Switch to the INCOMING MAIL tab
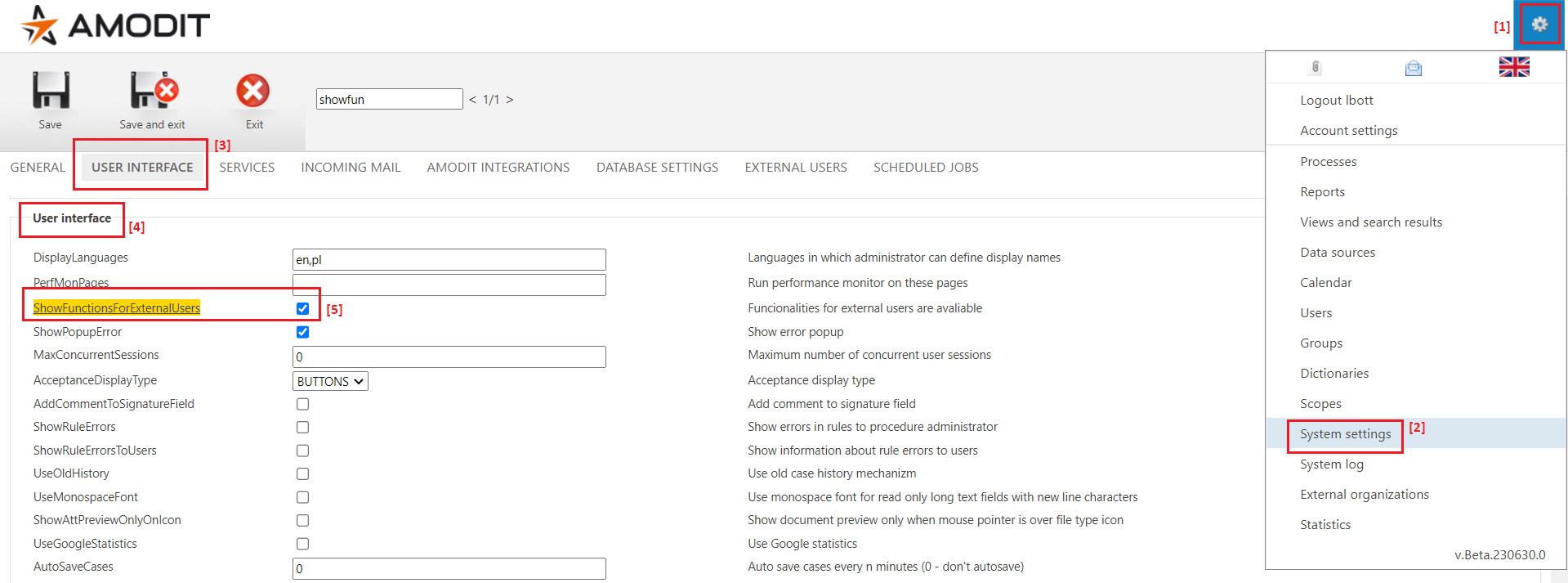Screen dimensions: 1568x583 point(351,167)
